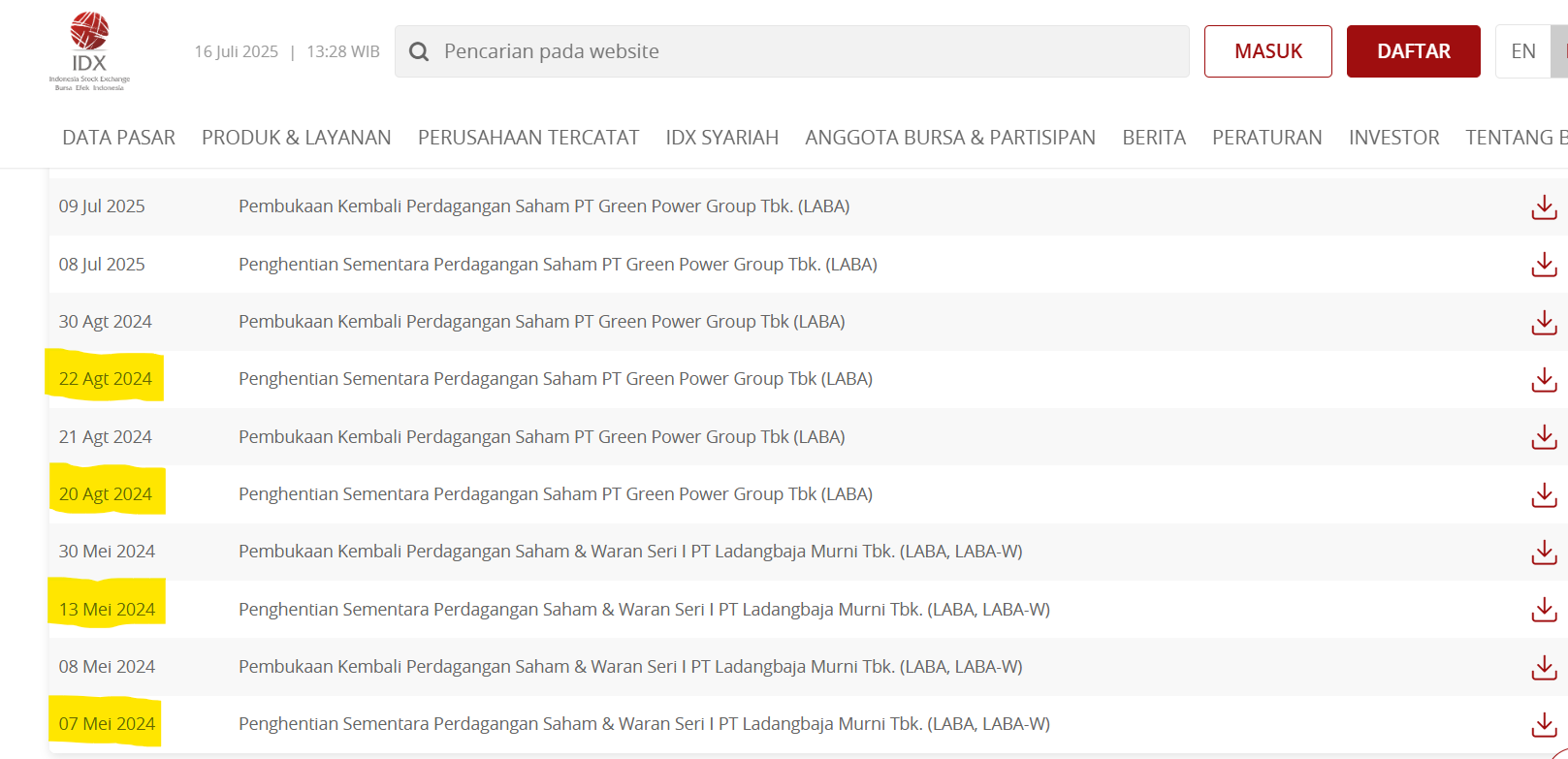The height and width of the screenshot is (759, 1568).
Task: Open ANGGOTA BURSA & PARTISIPAN menu
Action: 950,138
